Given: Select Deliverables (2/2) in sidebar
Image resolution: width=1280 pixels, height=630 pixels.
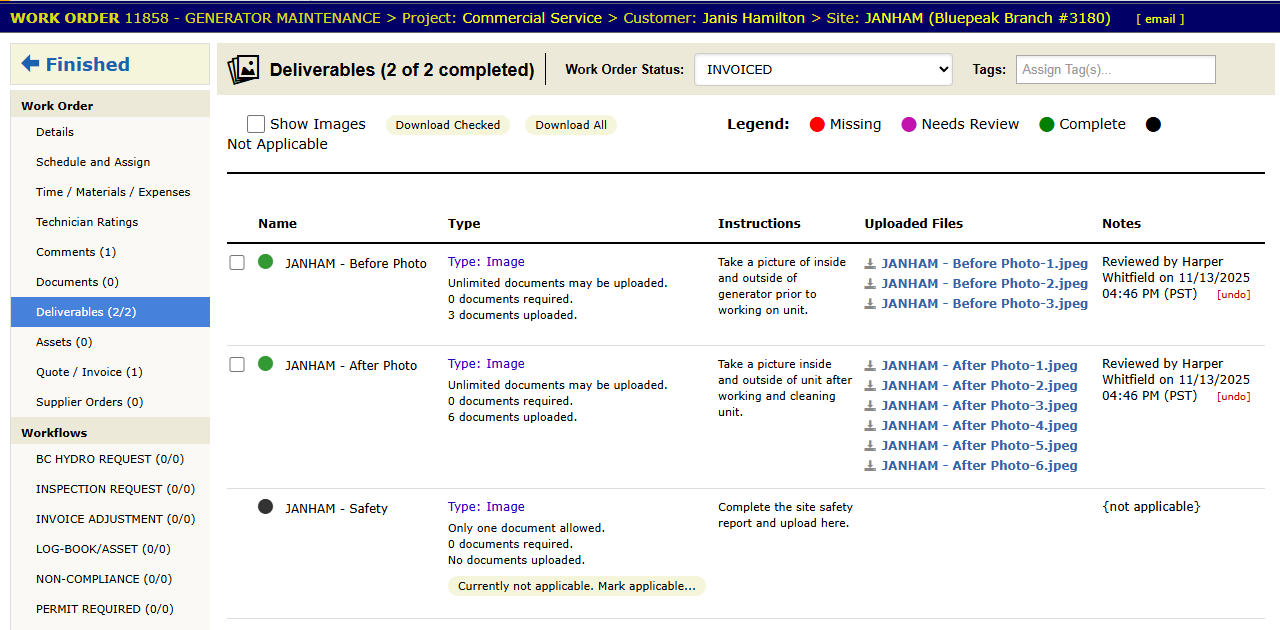Looking at the screenshot, I should pos(110,312).
